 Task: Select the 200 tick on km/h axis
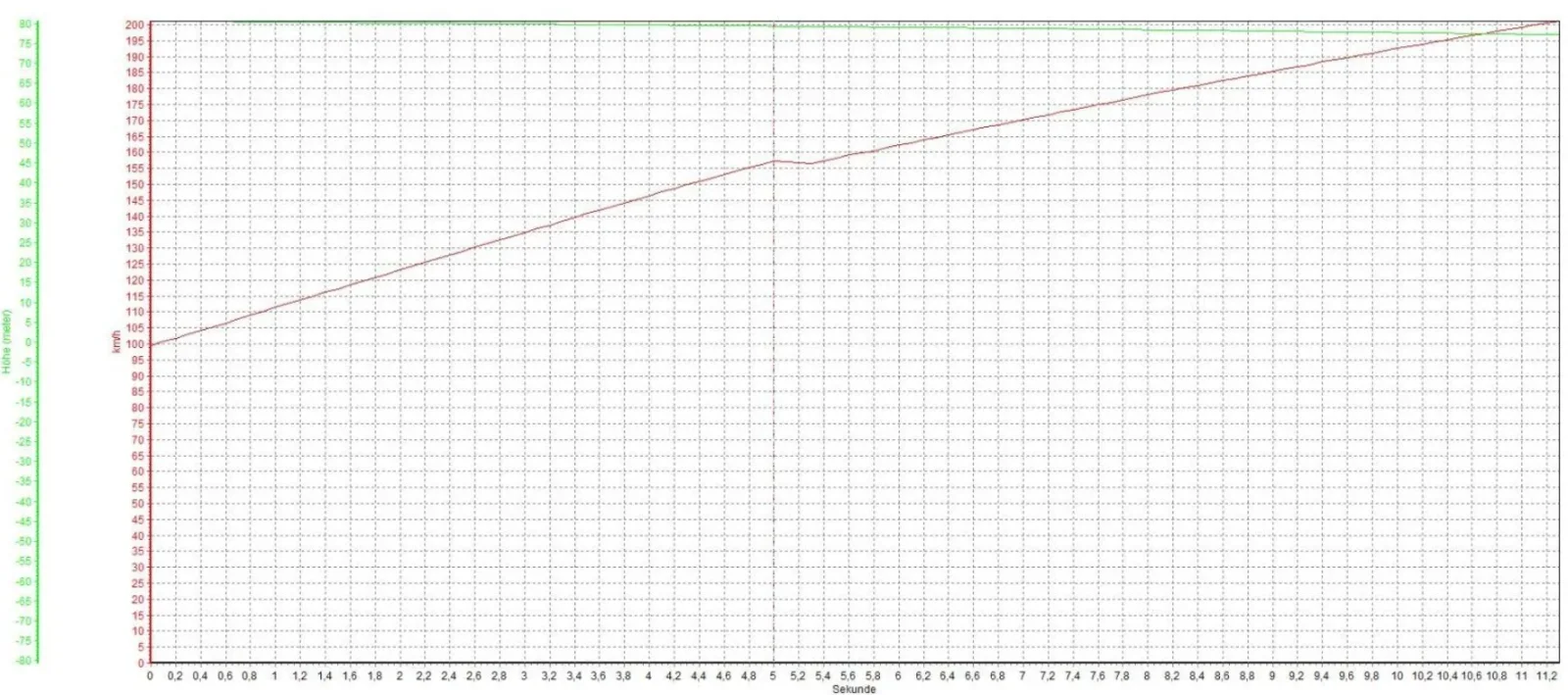tap(135, 25)
